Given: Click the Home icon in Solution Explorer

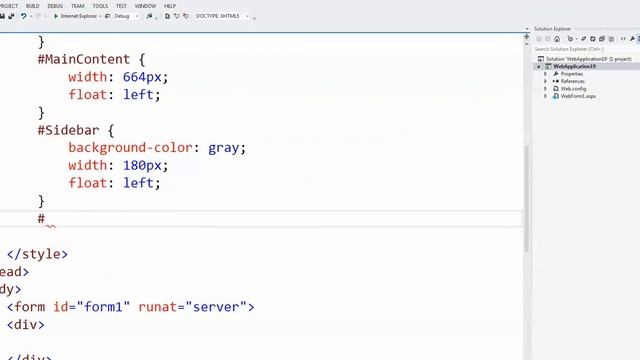Looking at the screenshot, I should click(x=557, y=39).
